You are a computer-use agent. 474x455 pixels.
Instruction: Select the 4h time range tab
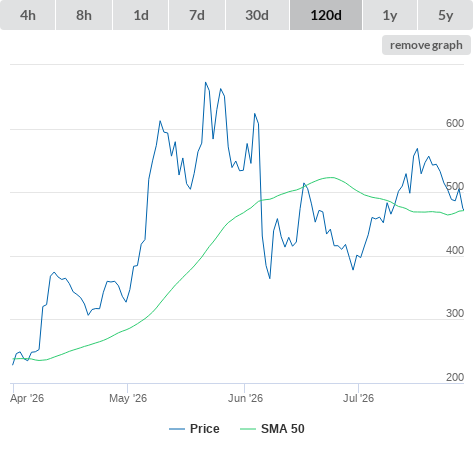[28, 15]
